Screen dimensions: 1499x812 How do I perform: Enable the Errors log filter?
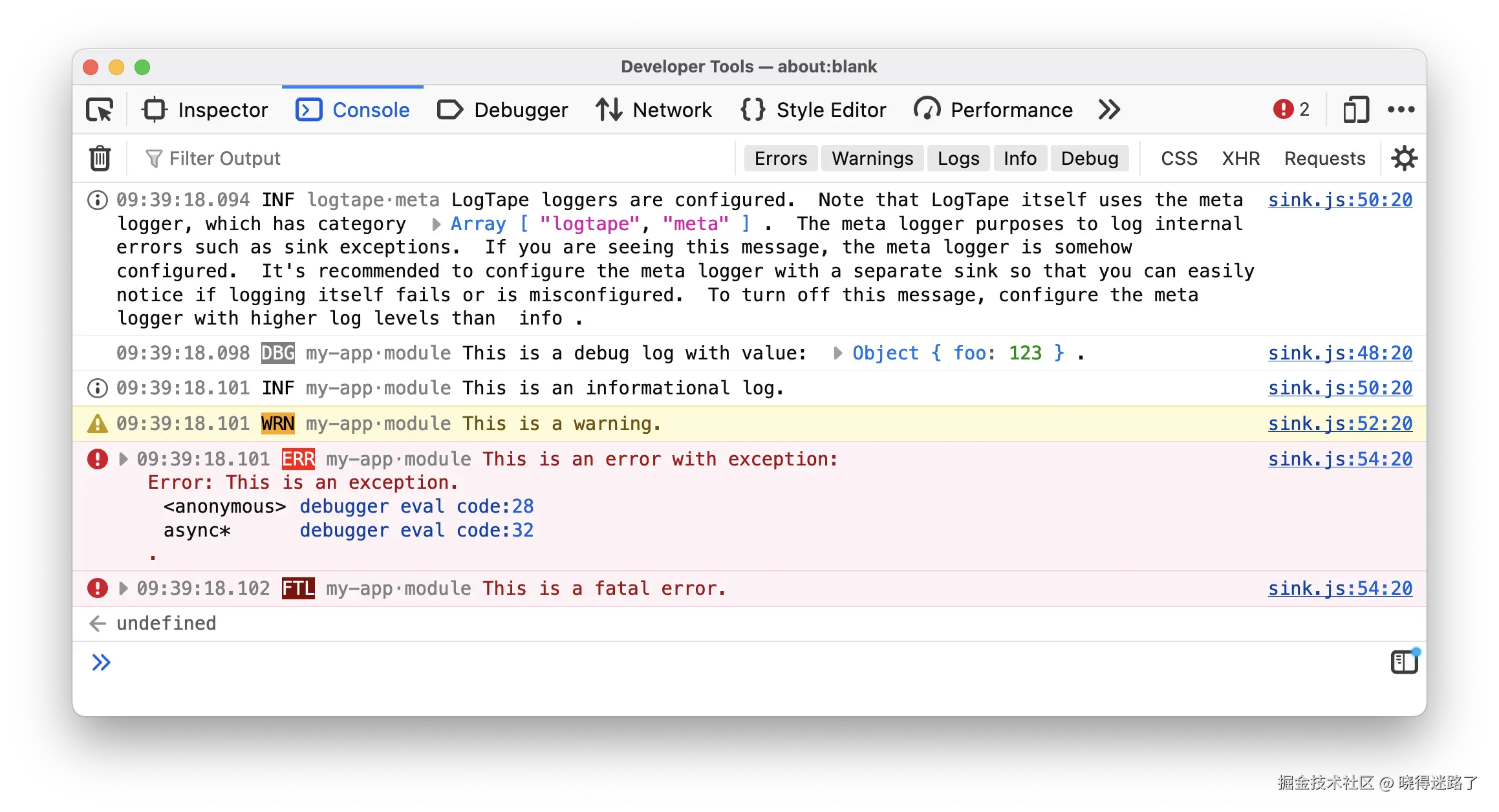coord(780,158)
